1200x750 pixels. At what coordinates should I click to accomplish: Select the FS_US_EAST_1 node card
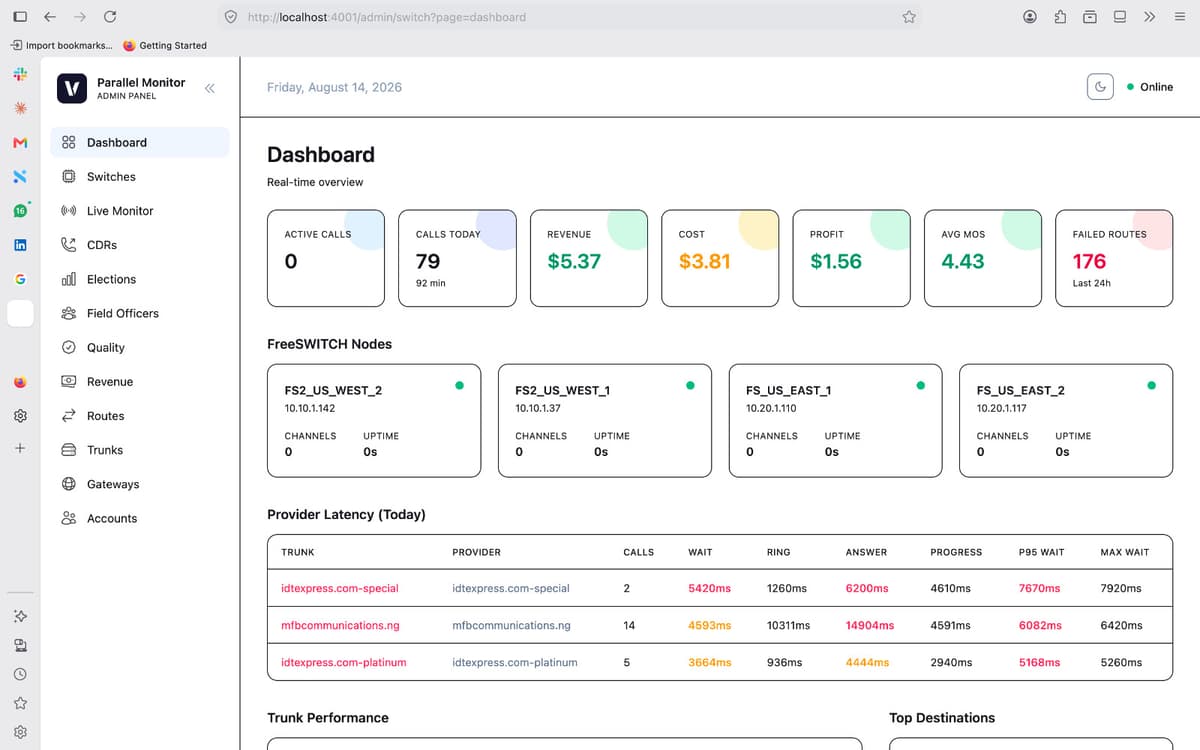(835, 420)
